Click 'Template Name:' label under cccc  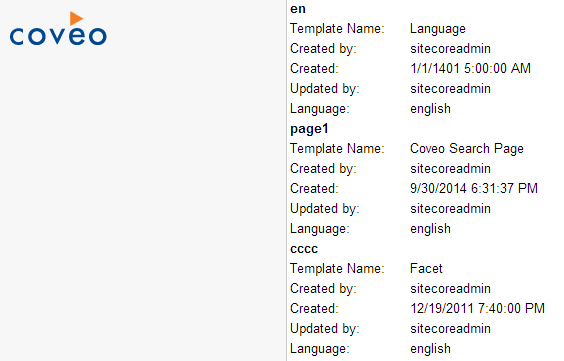(x=337, y=269)
